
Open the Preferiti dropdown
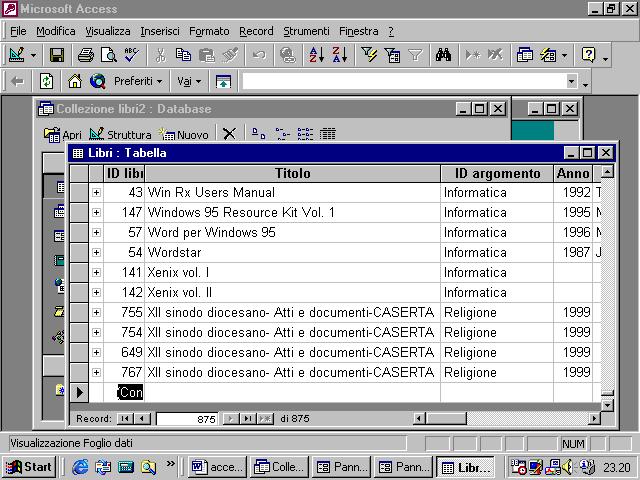[138, 82]
